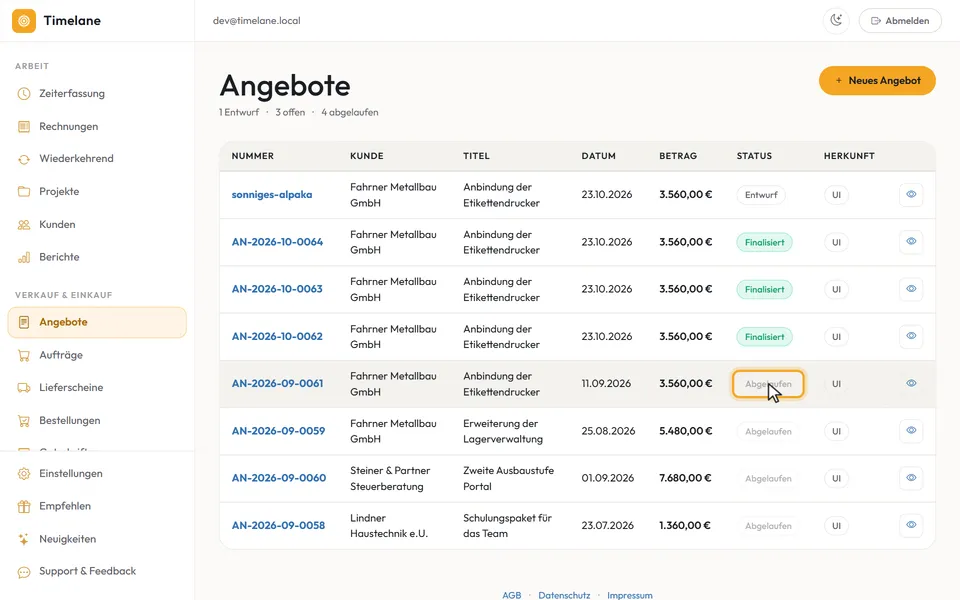960x600 pixels.
Task: Click the sparkle icon beside Neuigkeiten
Action: 24,539
